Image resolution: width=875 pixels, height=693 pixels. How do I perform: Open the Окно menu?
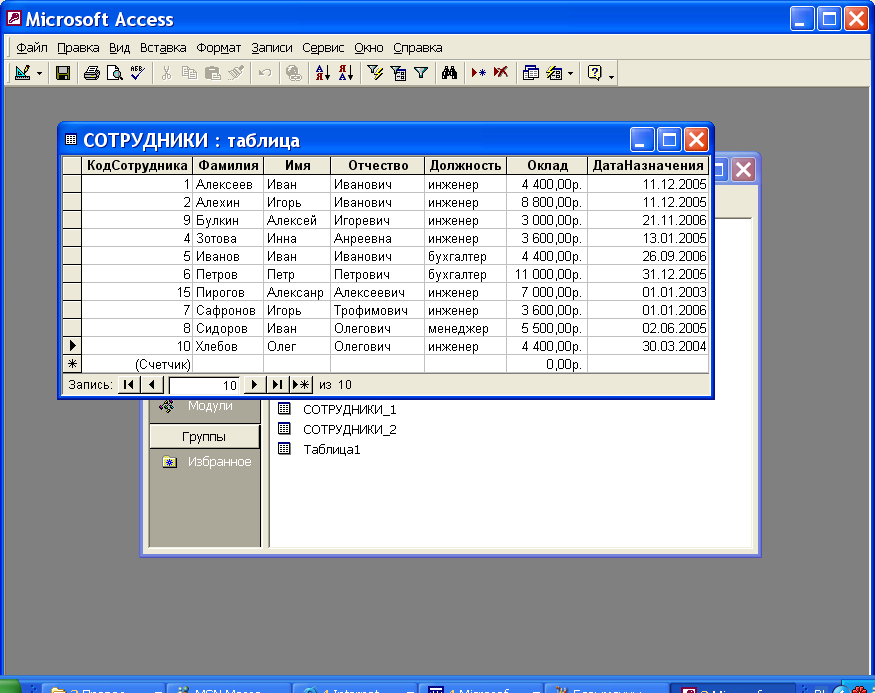pyautogui.click(x=369, y=48)
